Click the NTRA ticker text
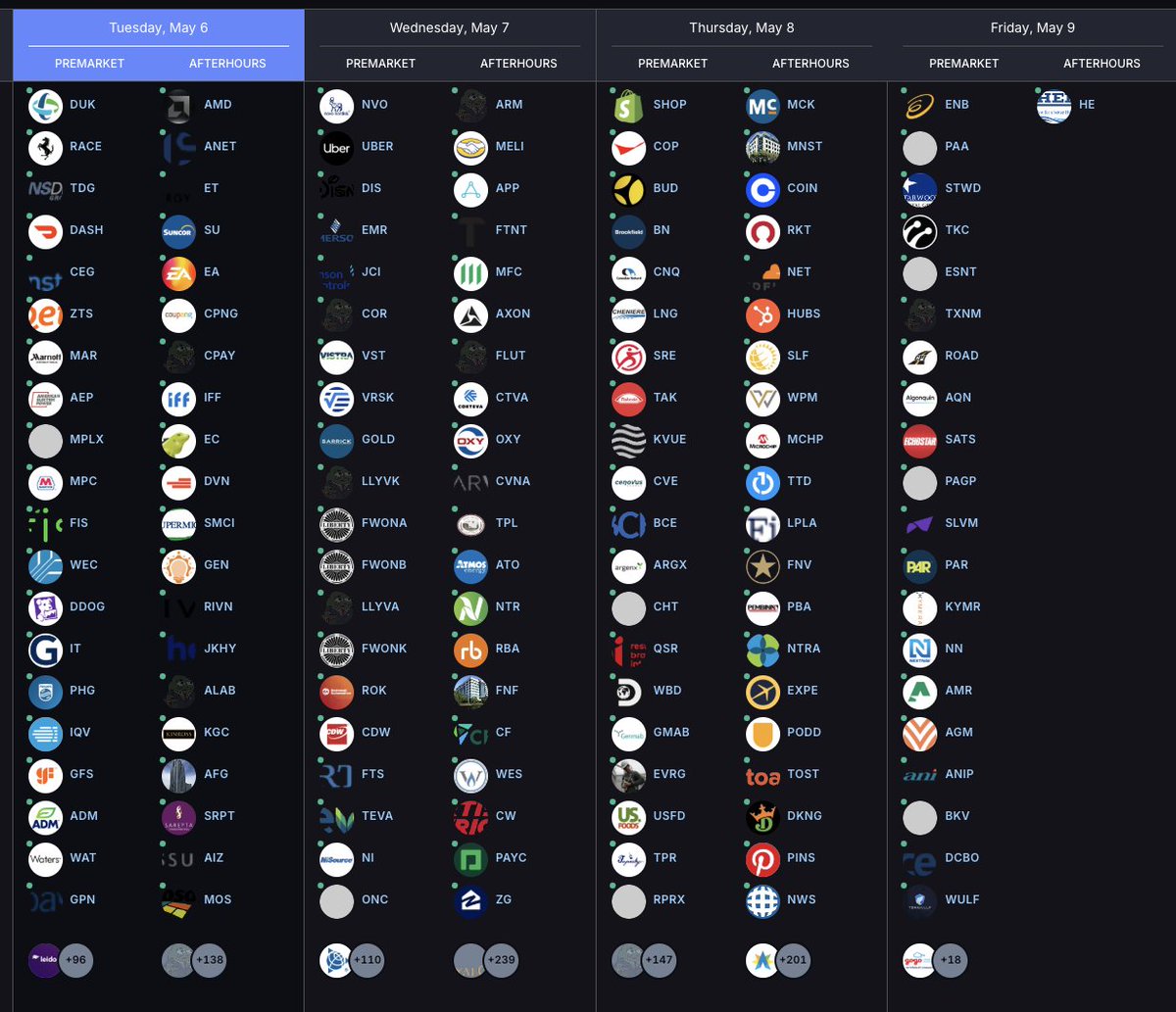Screen dimensions: 1176x1012 pos(804,650)
